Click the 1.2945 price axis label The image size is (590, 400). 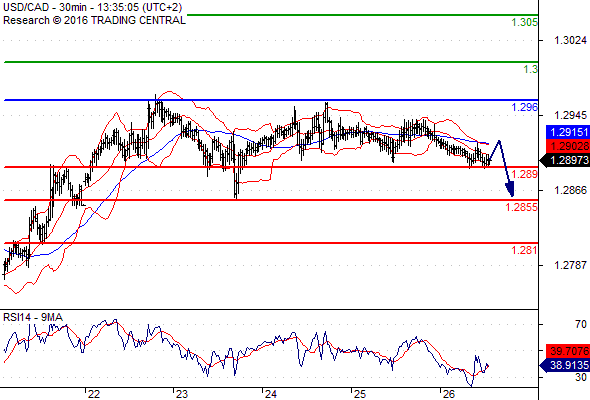570,116
